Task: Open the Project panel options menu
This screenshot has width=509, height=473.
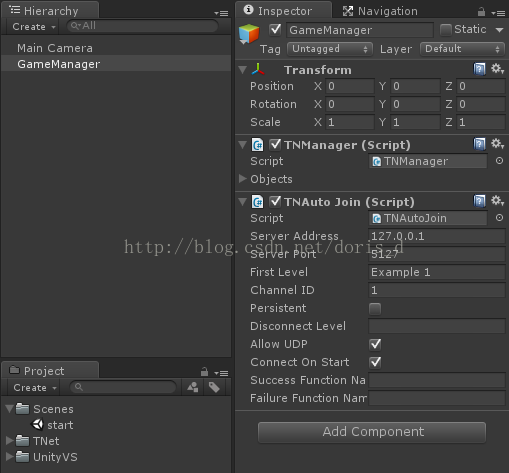Action: tap(221, 373)
